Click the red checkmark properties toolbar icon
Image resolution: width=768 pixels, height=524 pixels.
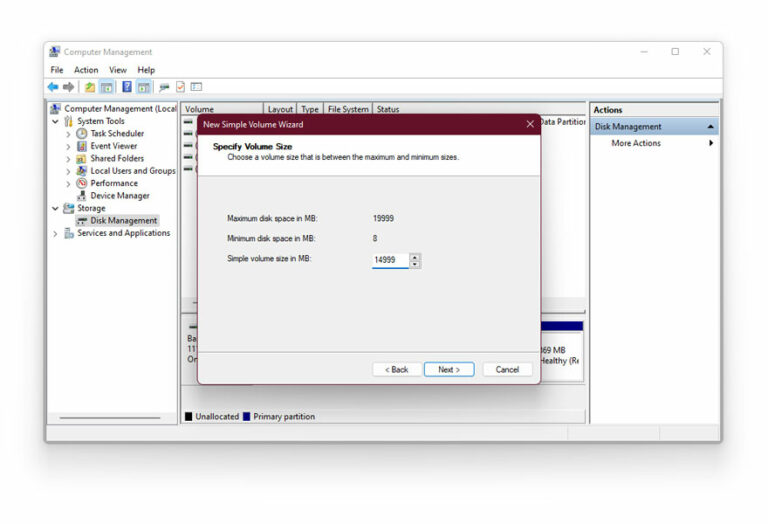pos(180,87)
